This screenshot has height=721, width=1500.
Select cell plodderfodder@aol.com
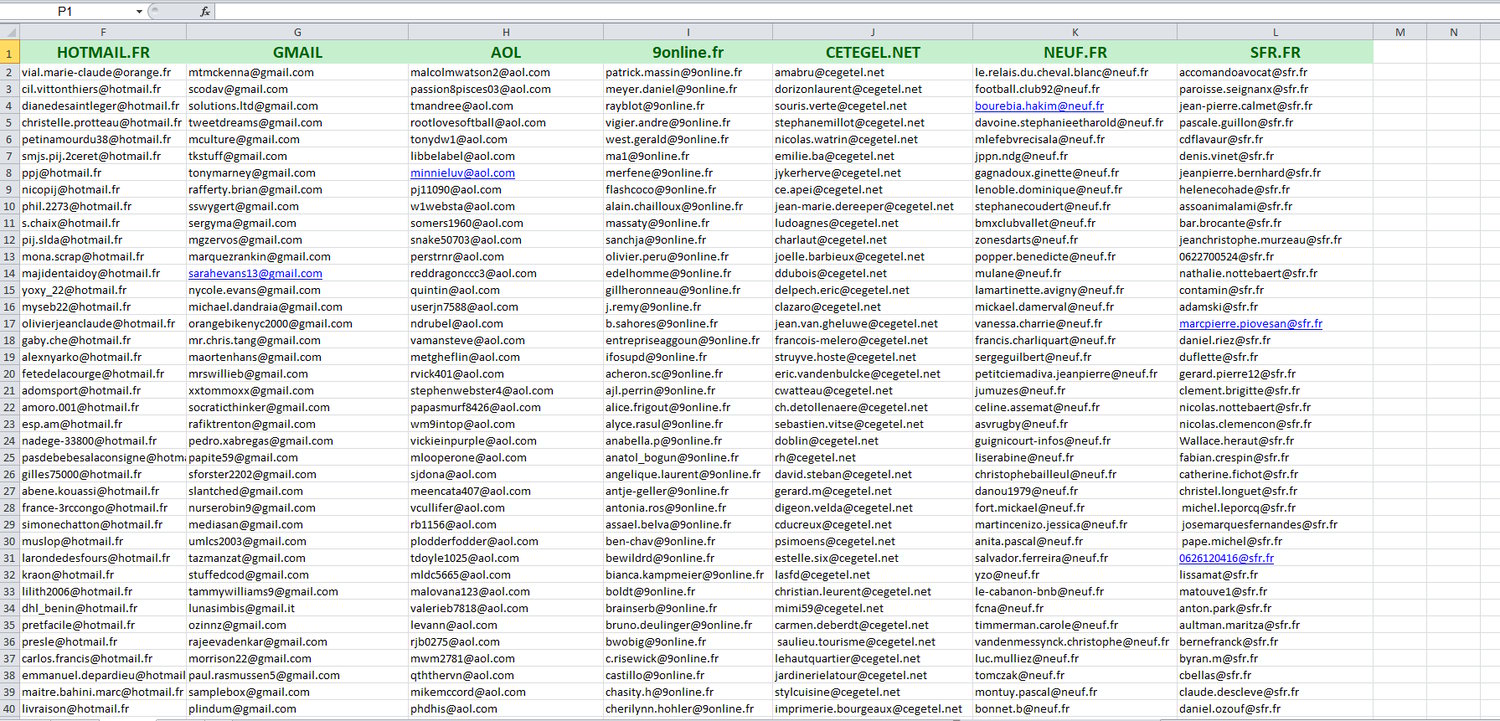[505, 541]
